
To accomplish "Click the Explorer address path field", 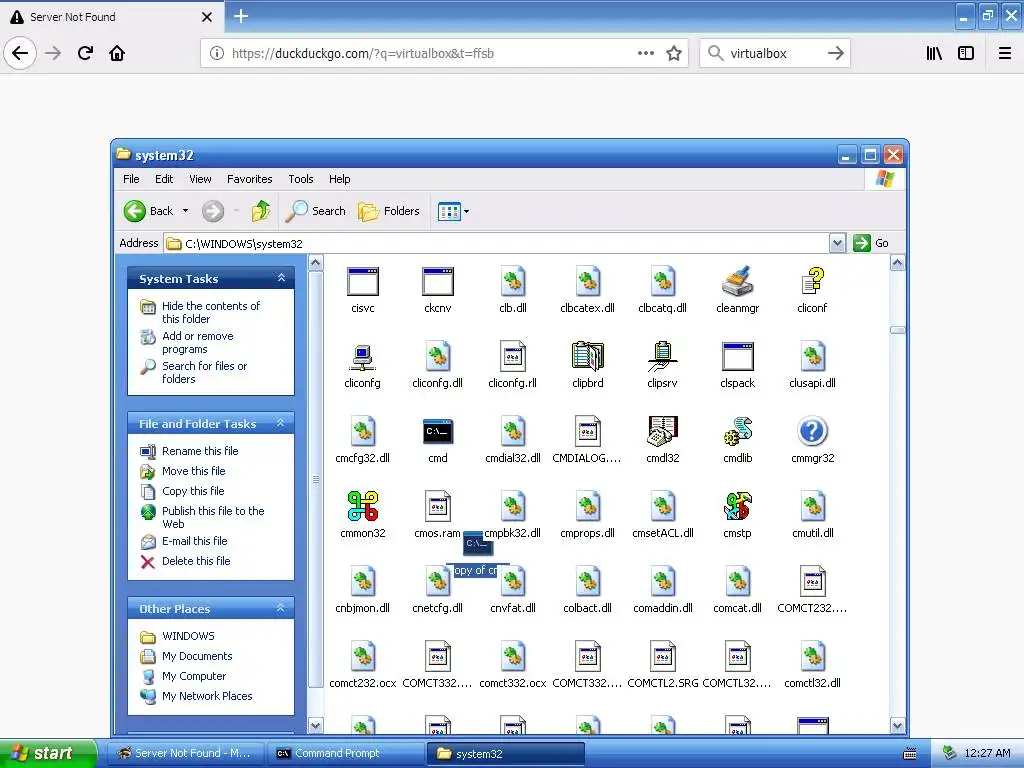I will click(496, 244).
